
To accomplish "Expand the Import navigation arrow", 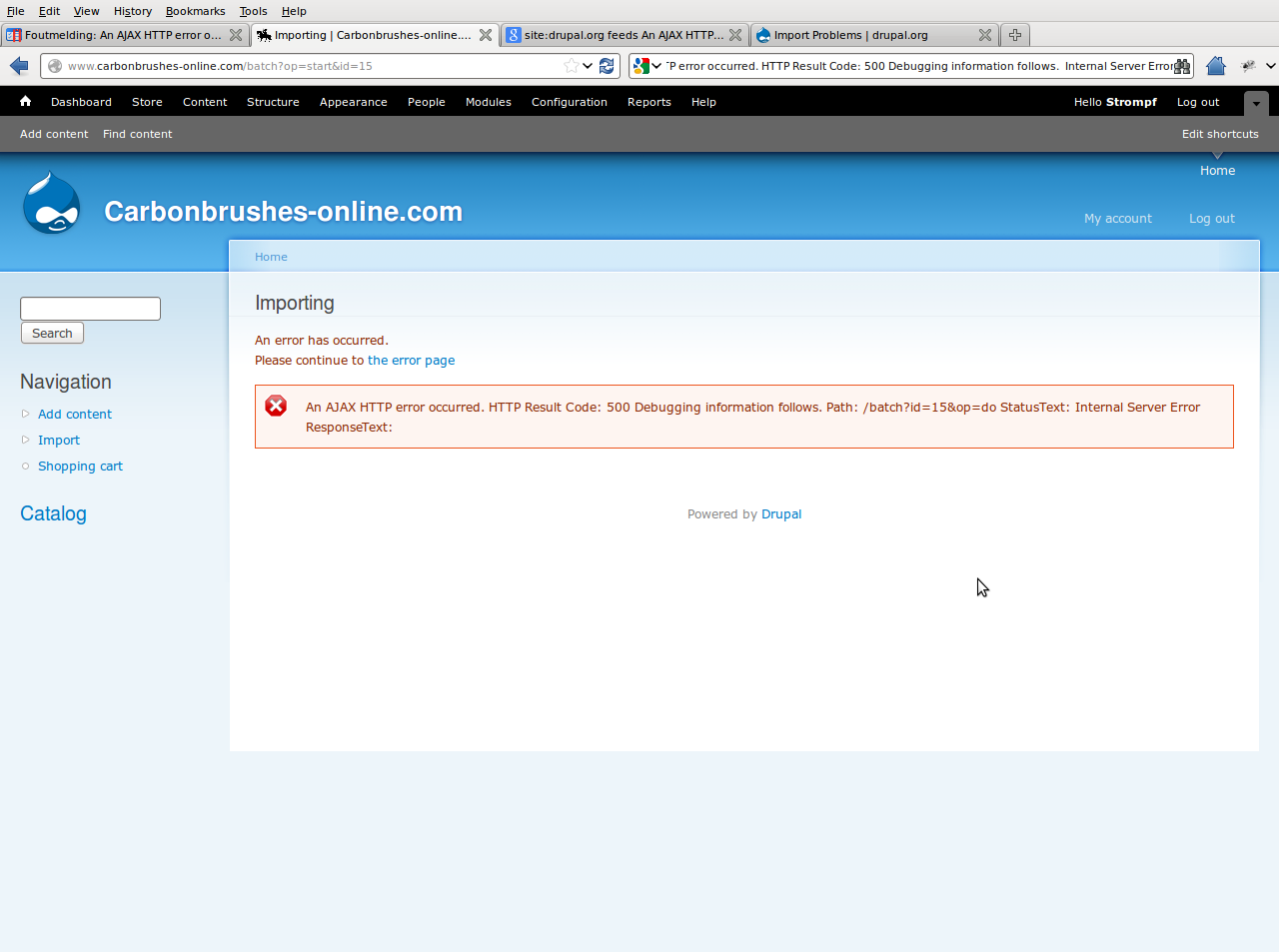I will 26,440.
